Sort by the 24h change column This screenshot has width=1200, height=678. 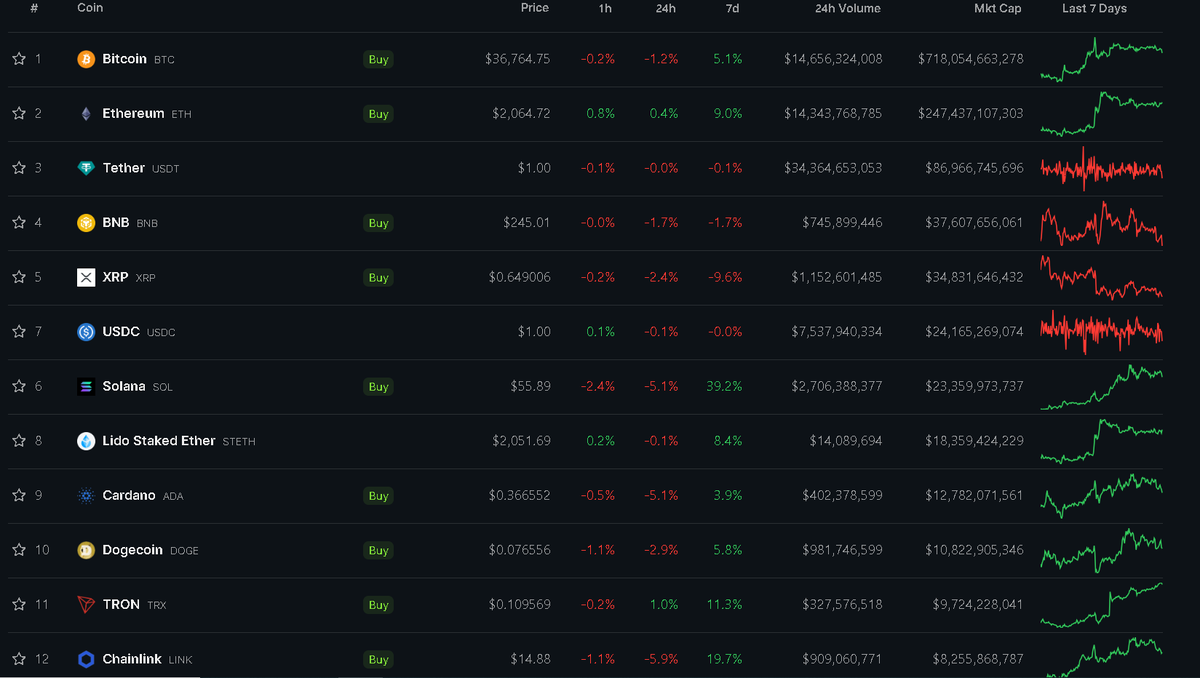[x=666, y=8]
